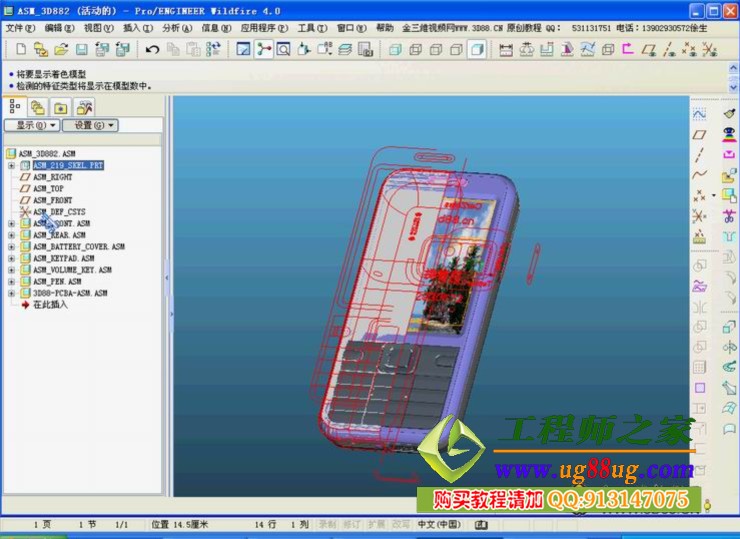Expand the 3D88-PCBA-ASM.ASM node
Screen dimensions: 740x539
coord(11,294)
